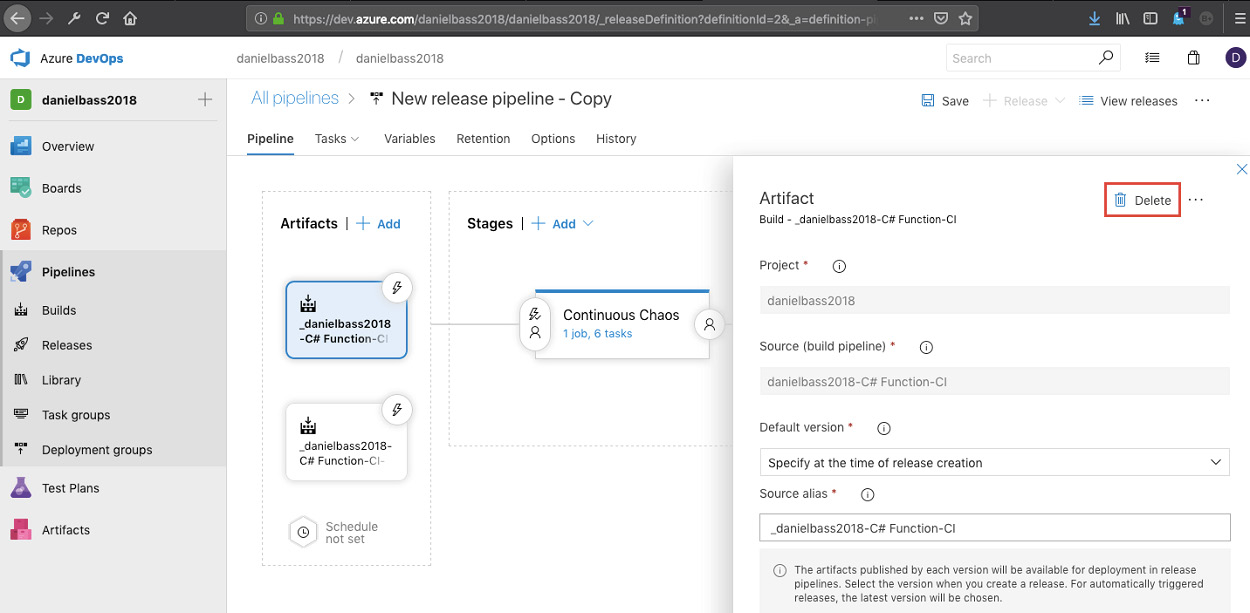The image size is (1250, 613).
Task: Click View releases
Action: tap(1128, 101)
